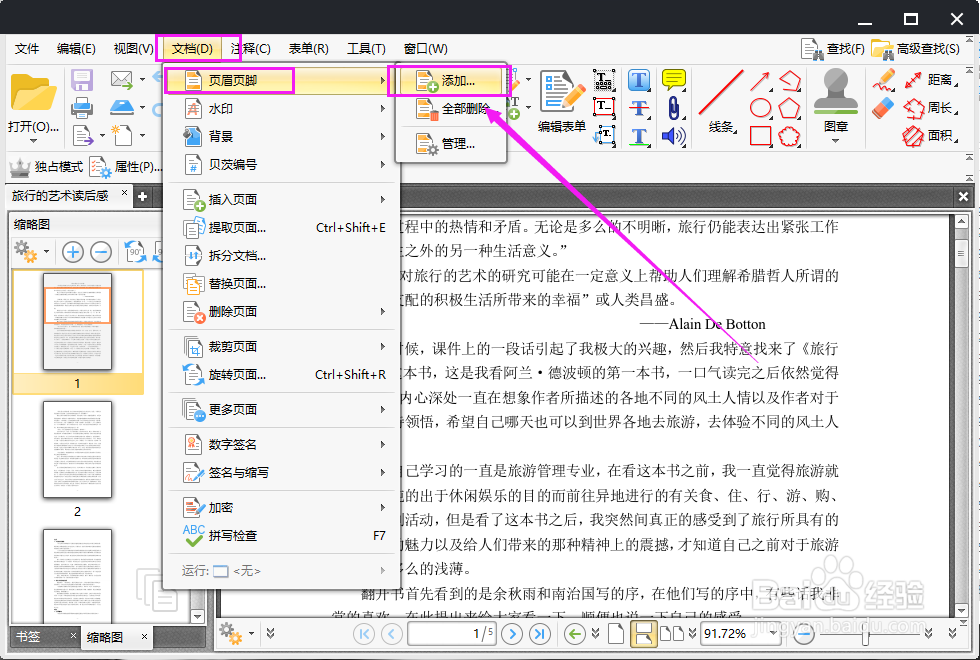Select the Distance (距离) measuring tool
This screenshot has height=660, width=980.
click(931, 80)
